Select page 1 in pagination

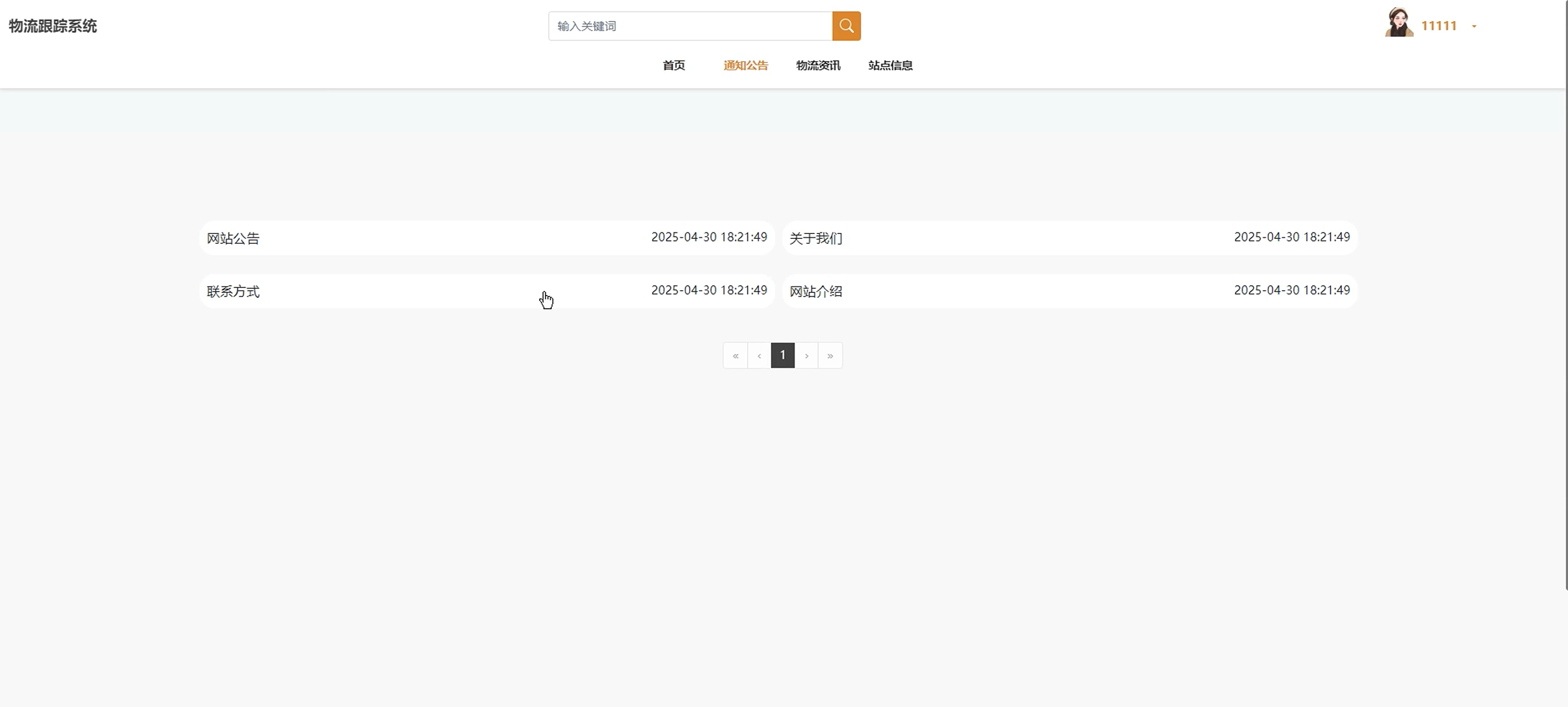783,355
